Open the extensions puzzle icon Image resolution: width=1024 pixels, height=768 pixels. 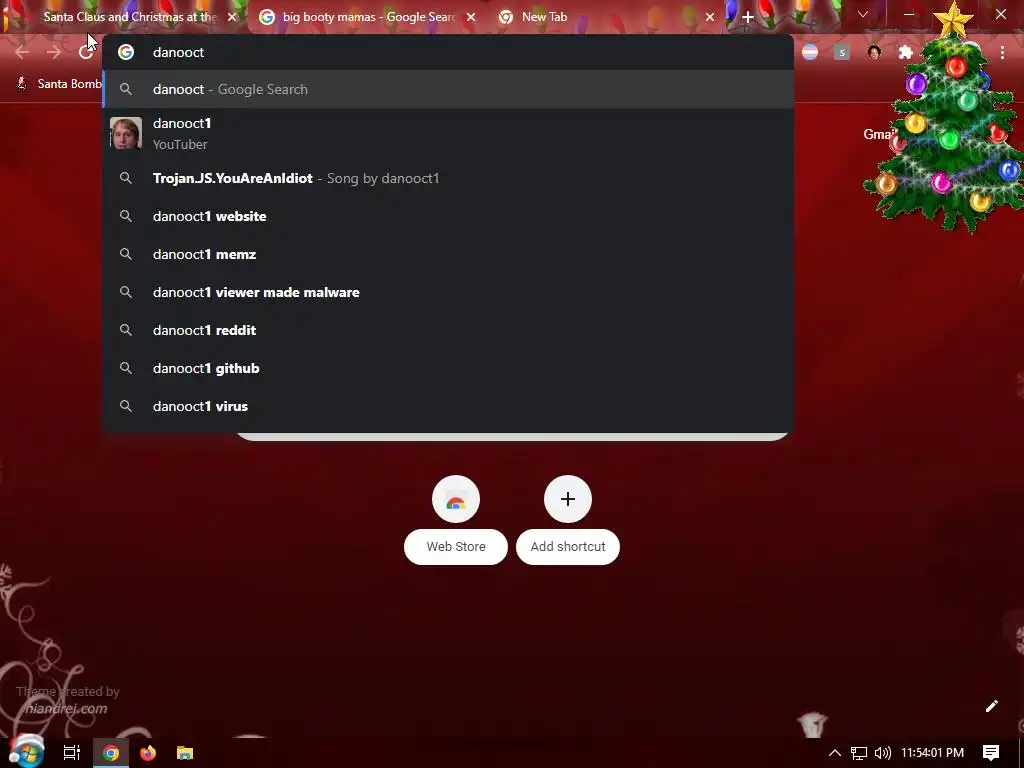click(906, 52)
